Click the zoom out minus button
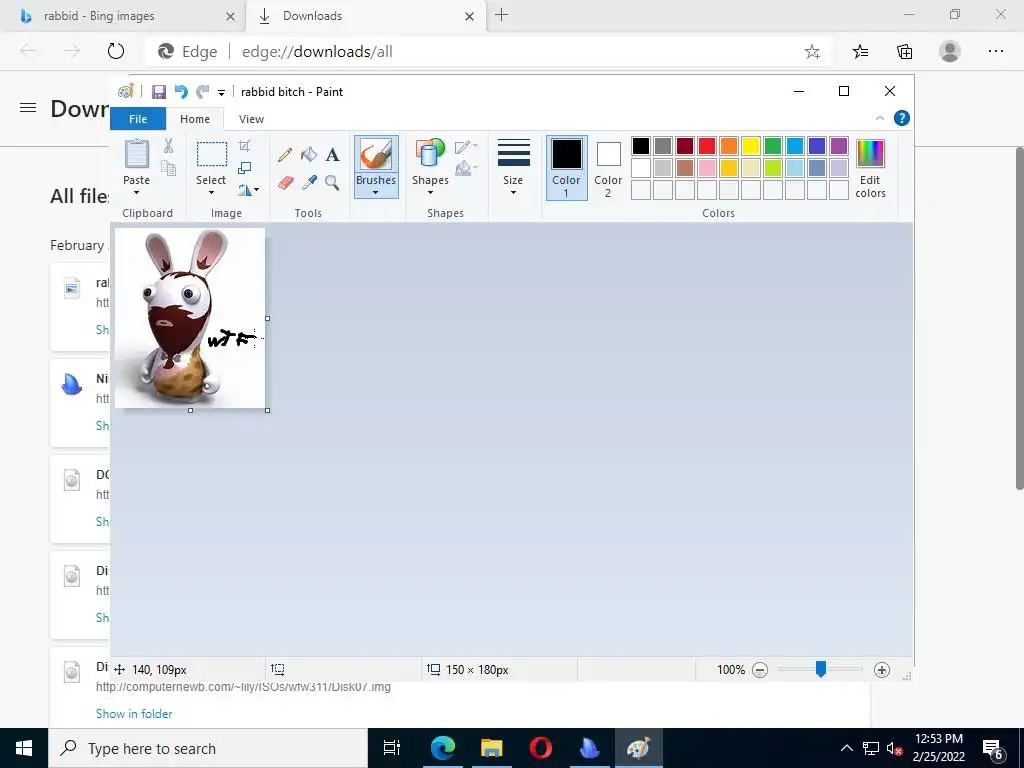The height and width of the screenshot is (768, 1024). pos(760,670)
